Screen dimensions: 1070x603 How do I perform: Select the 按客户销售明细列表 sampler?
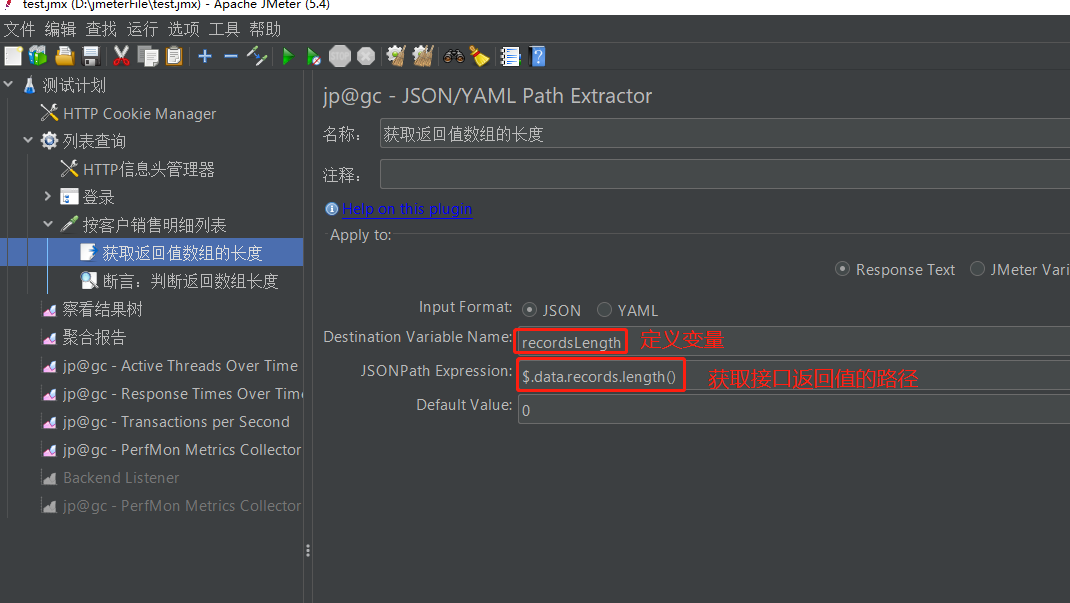[x=154, y=225]
